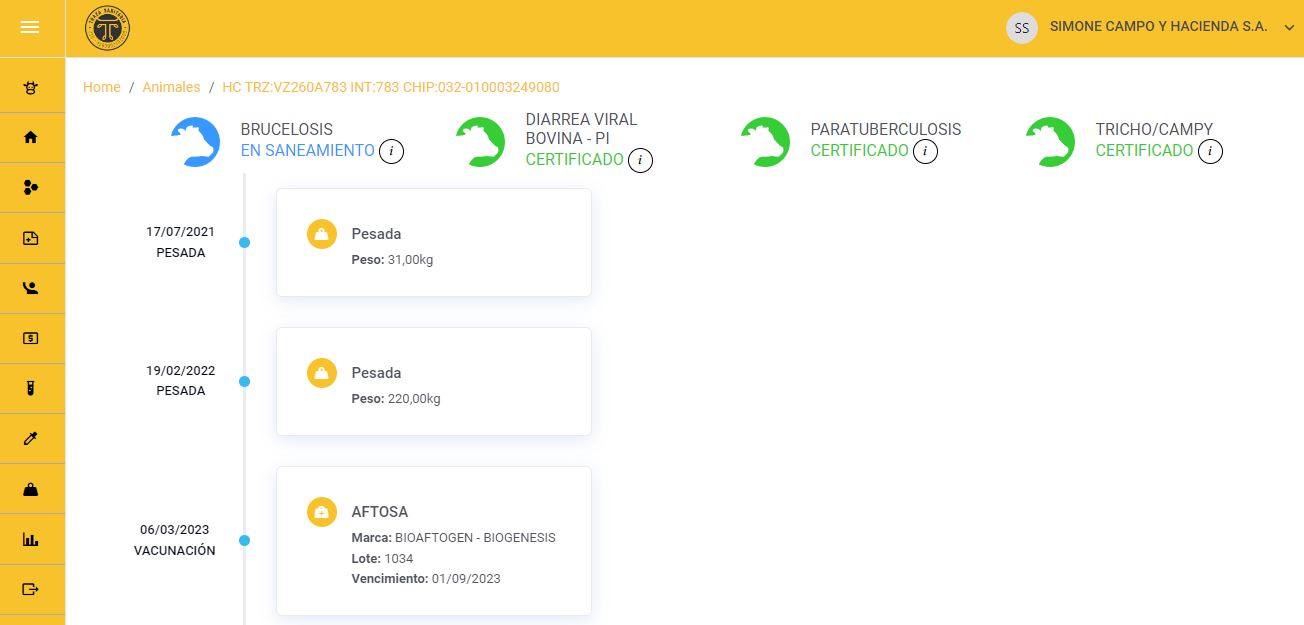Select the 19/02/2022 timeline dot
Image resolution: width=1304 pixels, height=625 pixels.
click(x=245, y=381)
